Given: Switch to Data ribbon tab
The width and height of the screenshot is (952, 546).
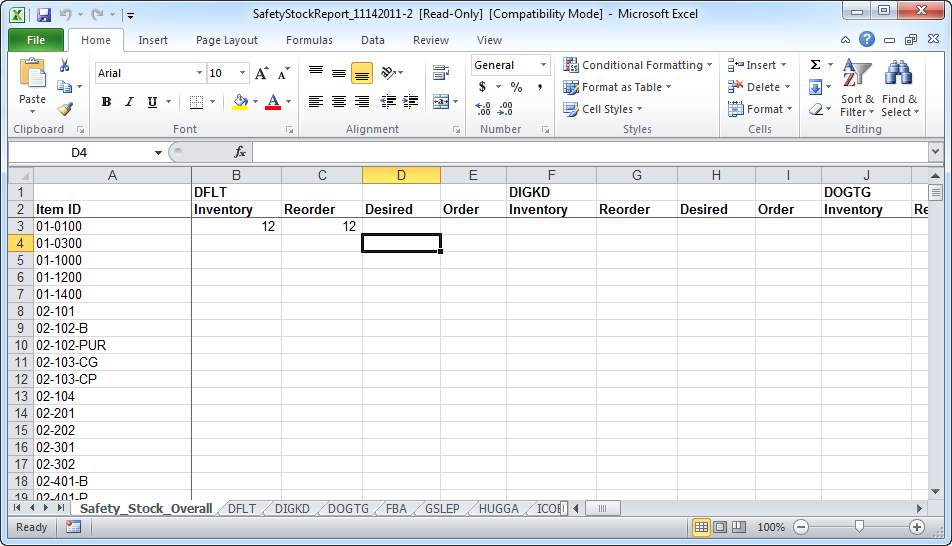Looking at the screenshot, I should [x=373, y=40].
